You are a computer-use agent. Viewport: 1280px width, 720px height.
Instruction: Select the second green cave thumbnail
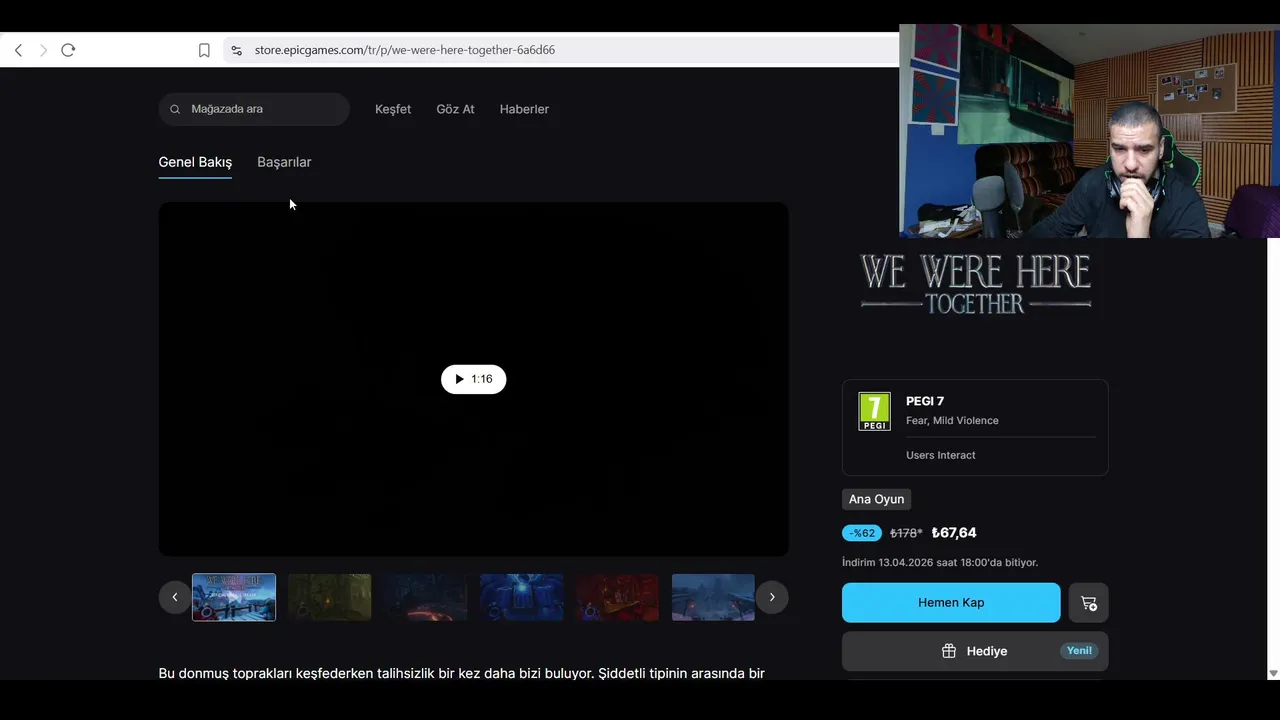point(330,597)
